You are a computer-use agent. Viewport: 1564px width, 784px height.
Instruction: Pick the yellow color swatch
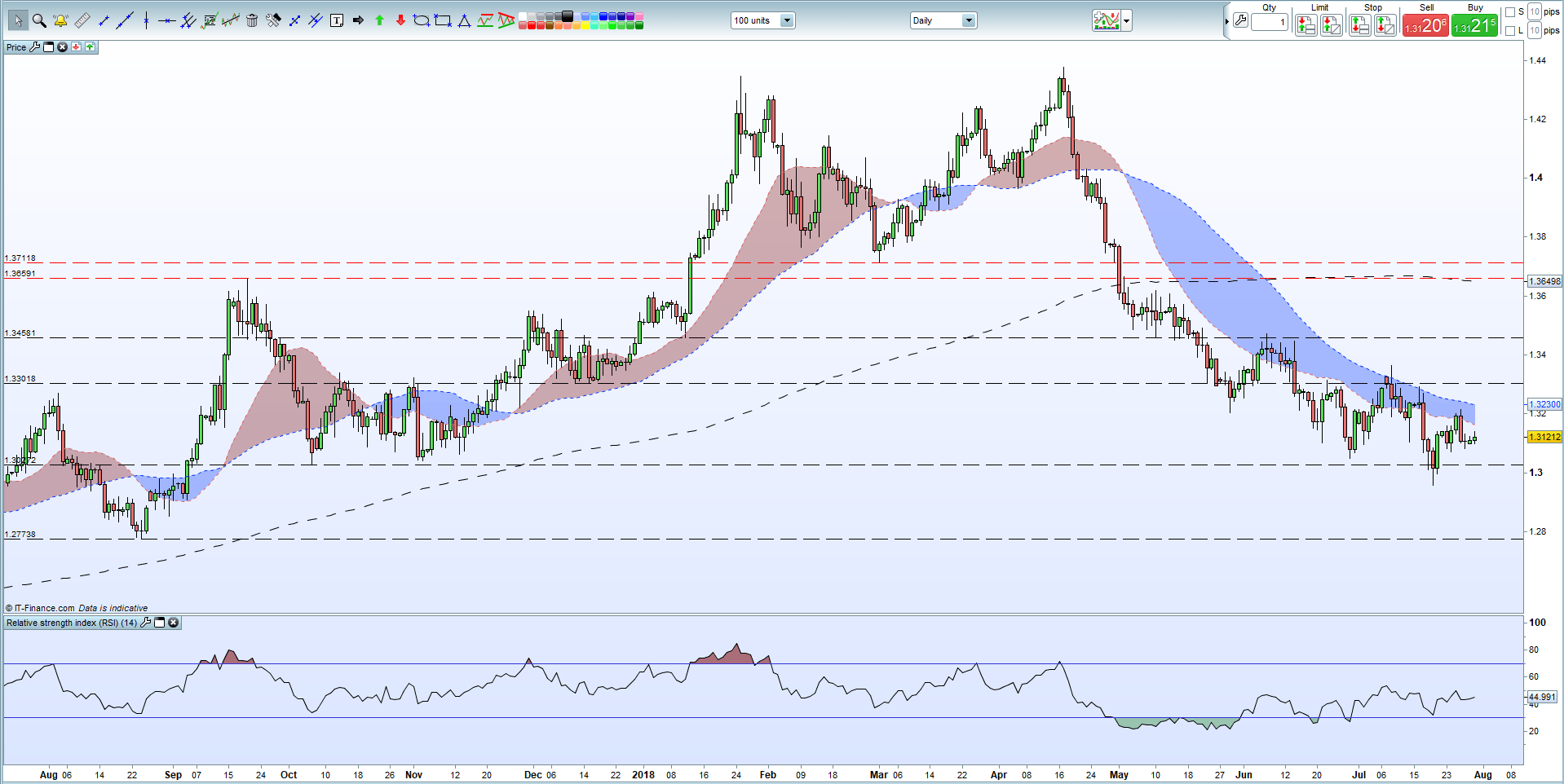[585, 25]
